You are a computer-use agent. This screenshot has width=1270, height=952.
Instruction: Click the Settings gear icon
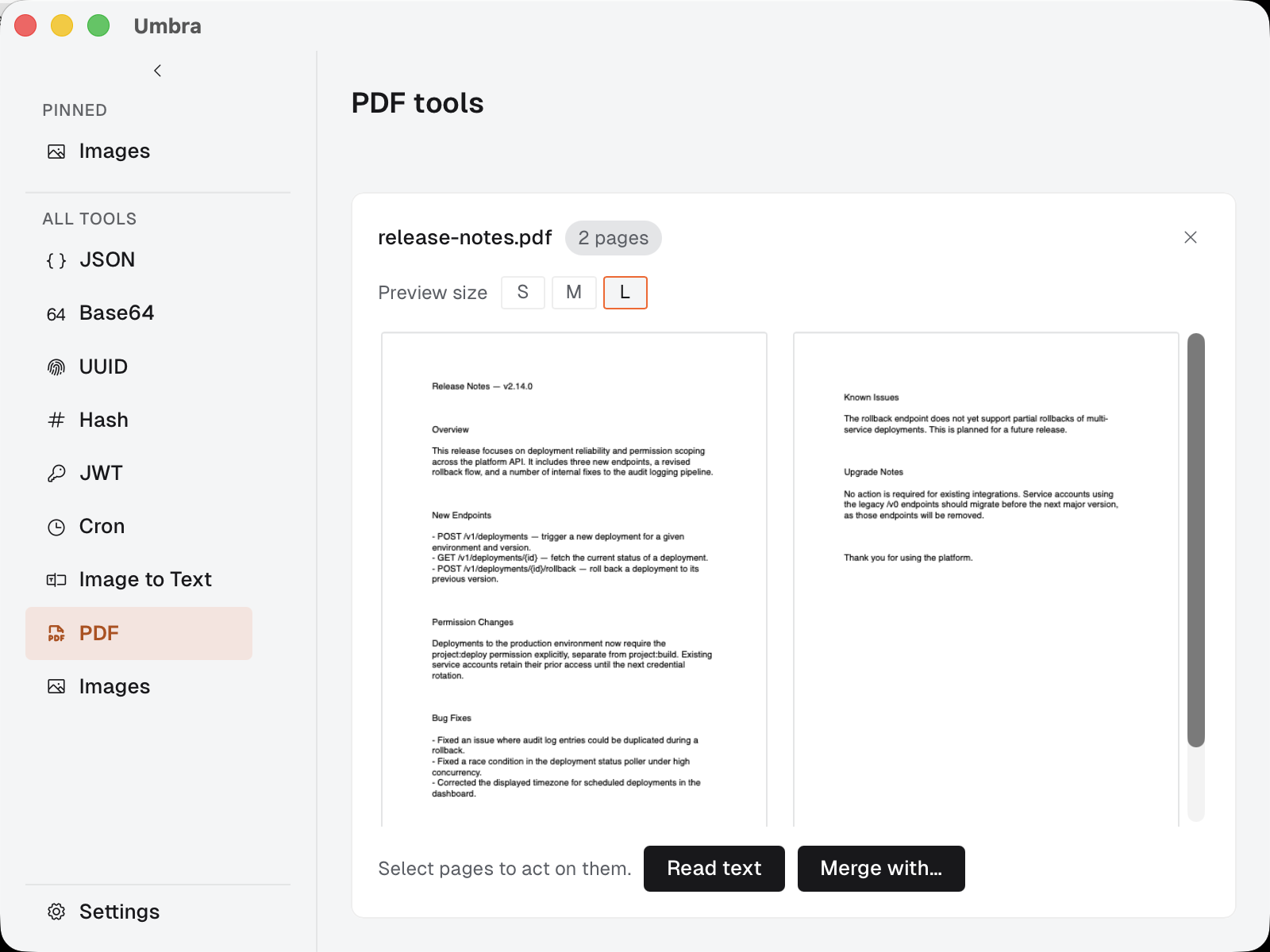pyautogui.click(x=56, y=912)
